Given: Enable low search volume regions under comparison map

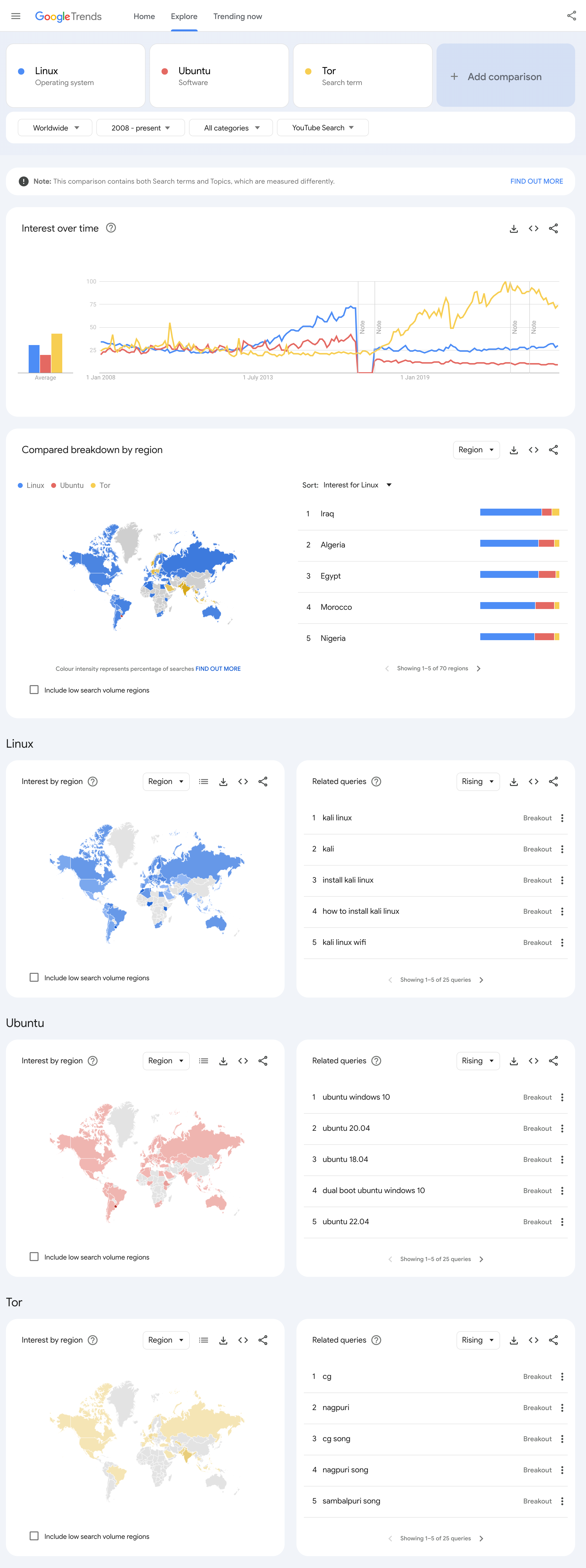Looking at the screenshot, I should click(x=34, y=690).
